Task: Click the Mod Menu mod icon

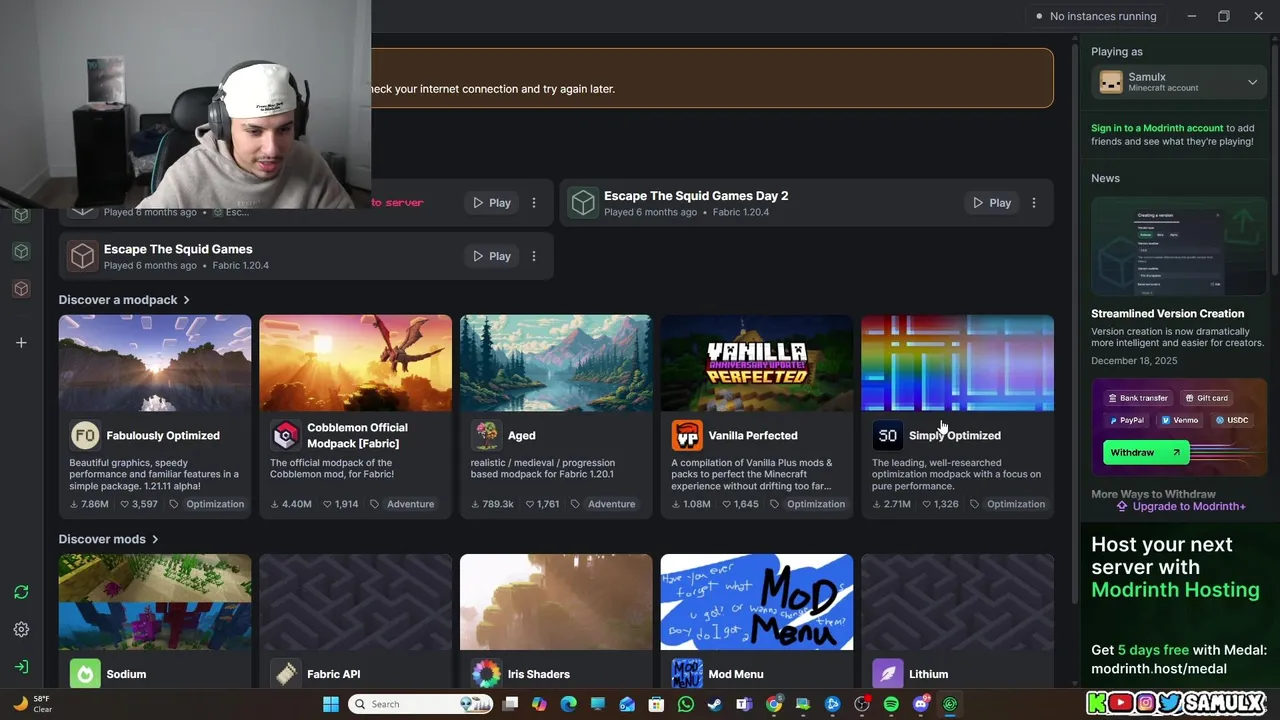Action: 687,674
